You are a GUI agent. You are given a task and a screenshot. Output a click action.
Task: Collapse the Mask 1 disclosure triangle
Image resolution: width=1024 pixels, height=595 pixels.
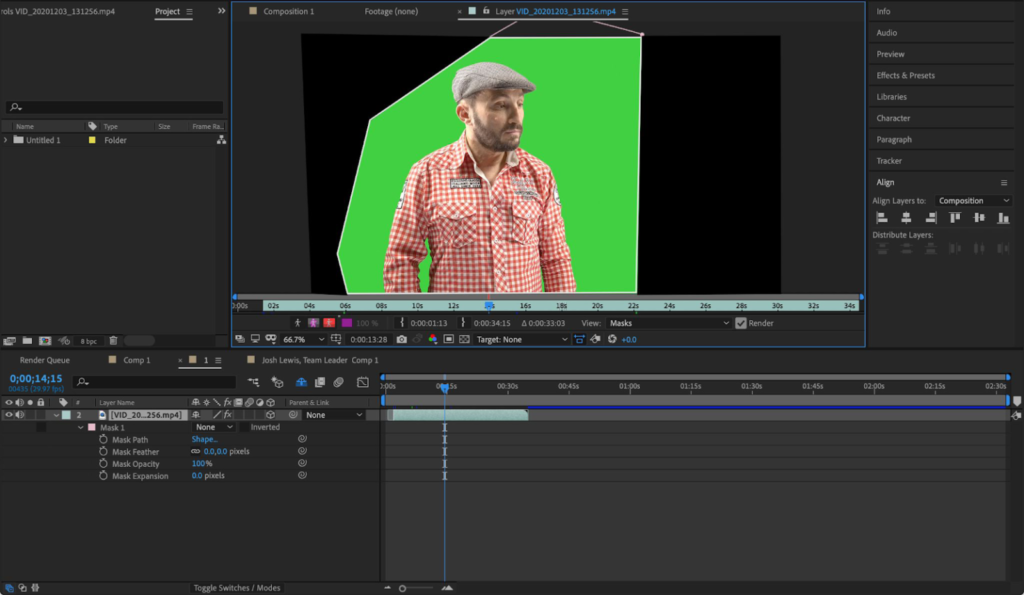point(80,427)
